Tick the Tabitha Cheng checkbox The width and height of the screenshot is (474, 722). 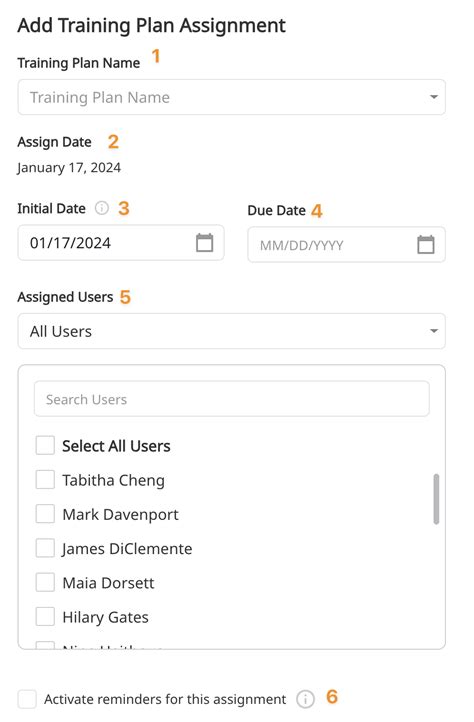click(x=45, y=479)
